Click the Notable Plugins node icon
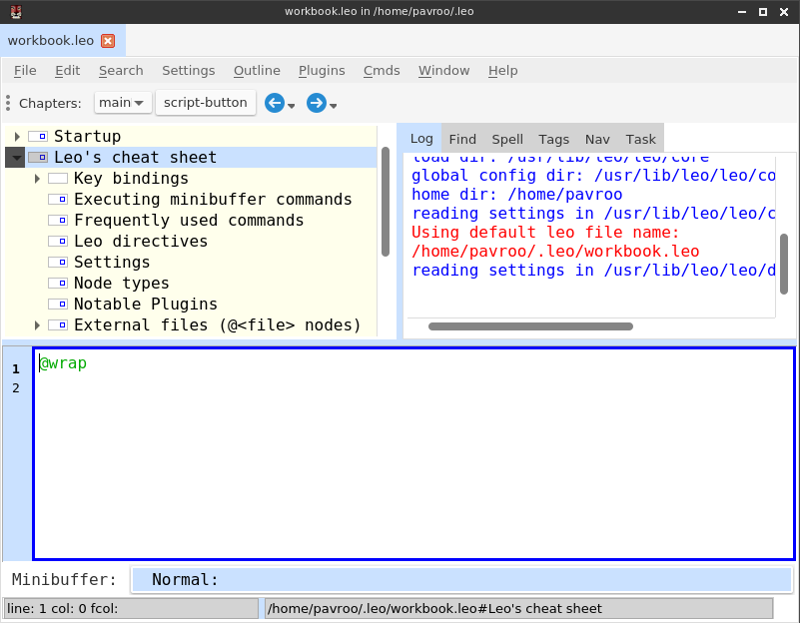 point(58,304)
